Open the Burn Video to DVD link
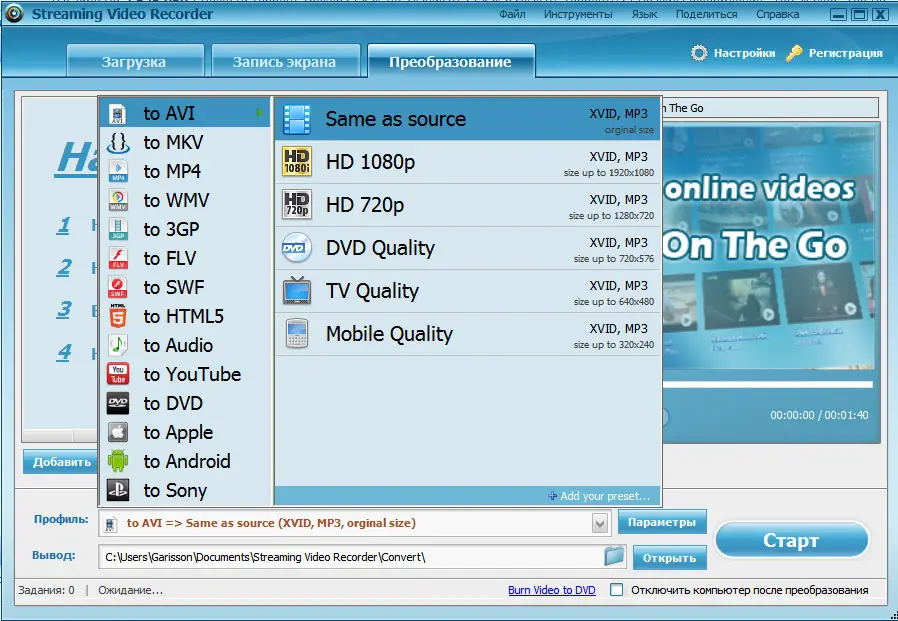898x621 pixels. click(x=552, y=590)
